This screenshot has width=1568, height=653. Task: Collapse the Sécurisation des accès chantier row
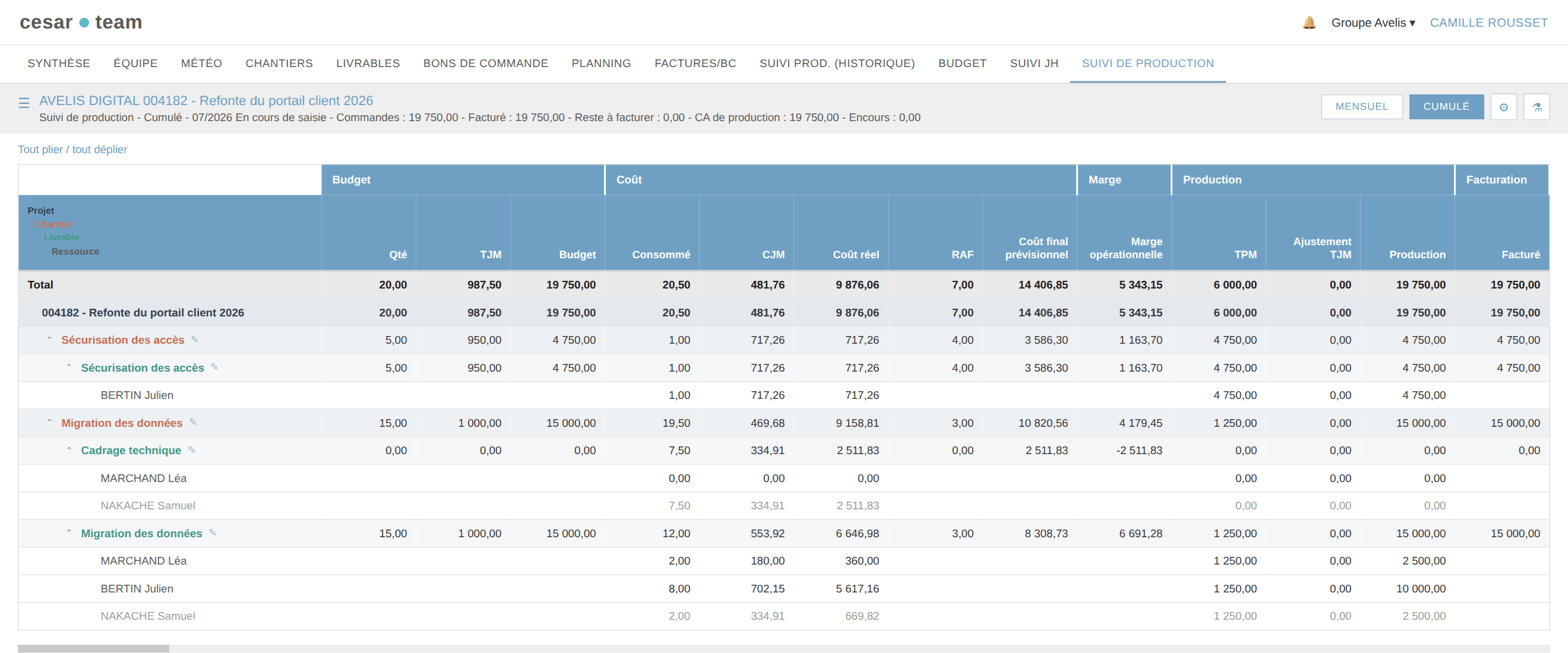(49, 340)
